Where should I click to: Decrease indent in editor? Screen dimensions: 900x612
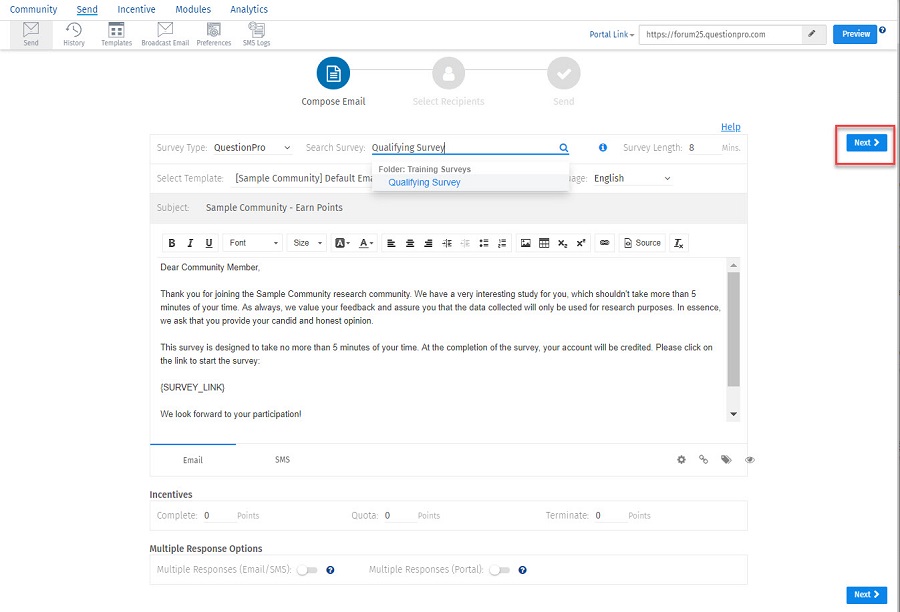tap(465, 243)
